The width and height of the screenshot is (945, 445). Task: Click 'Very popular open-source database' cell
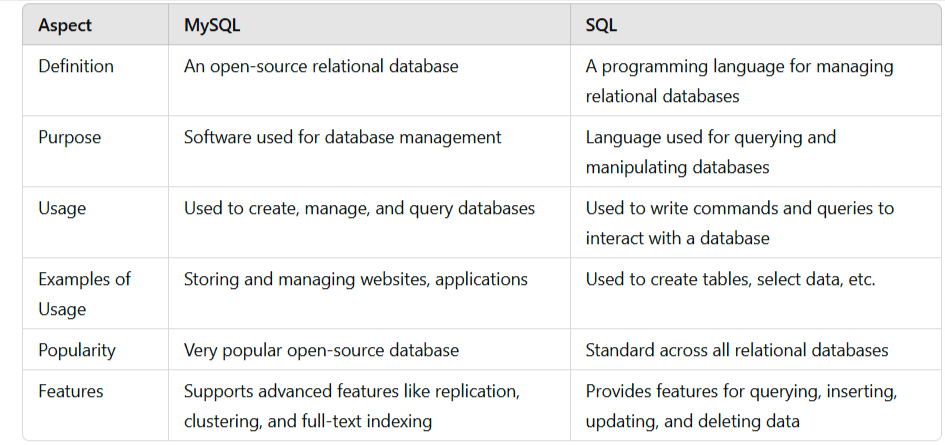[369, 350]
